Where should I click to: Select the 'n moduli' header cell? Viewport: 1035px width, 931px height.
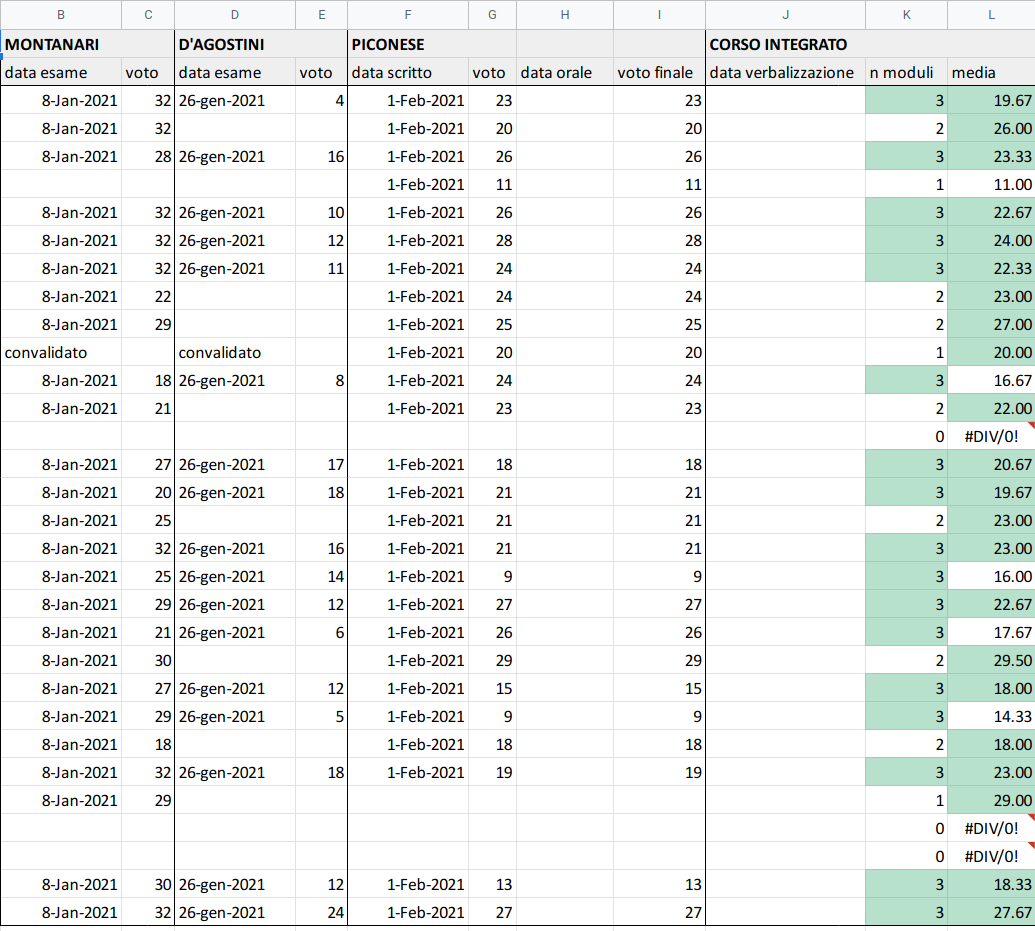point(906,73)
